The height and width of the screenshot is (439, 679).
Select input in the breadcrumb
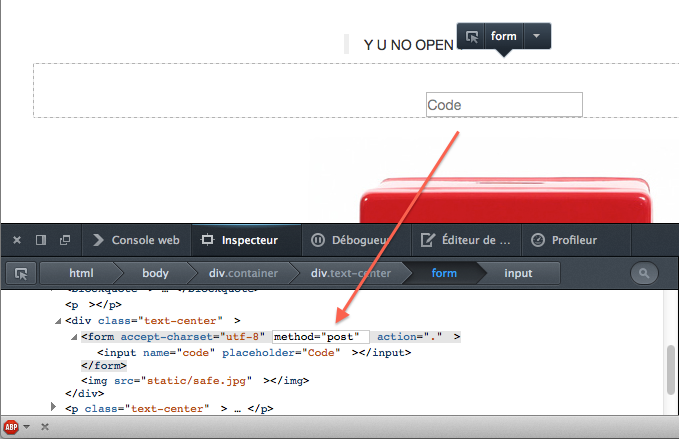click(518, 273)
